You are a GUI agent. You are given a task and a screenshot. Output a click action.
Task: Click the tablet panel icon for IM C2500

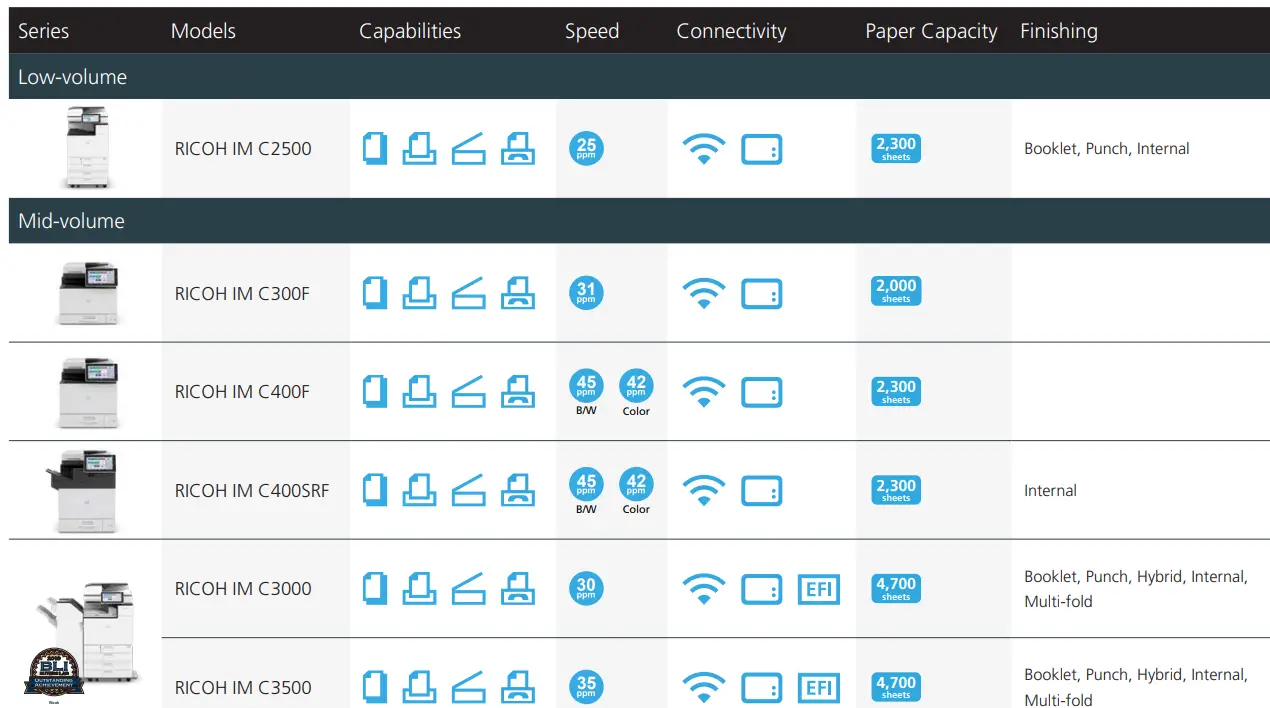pos(762,150)
